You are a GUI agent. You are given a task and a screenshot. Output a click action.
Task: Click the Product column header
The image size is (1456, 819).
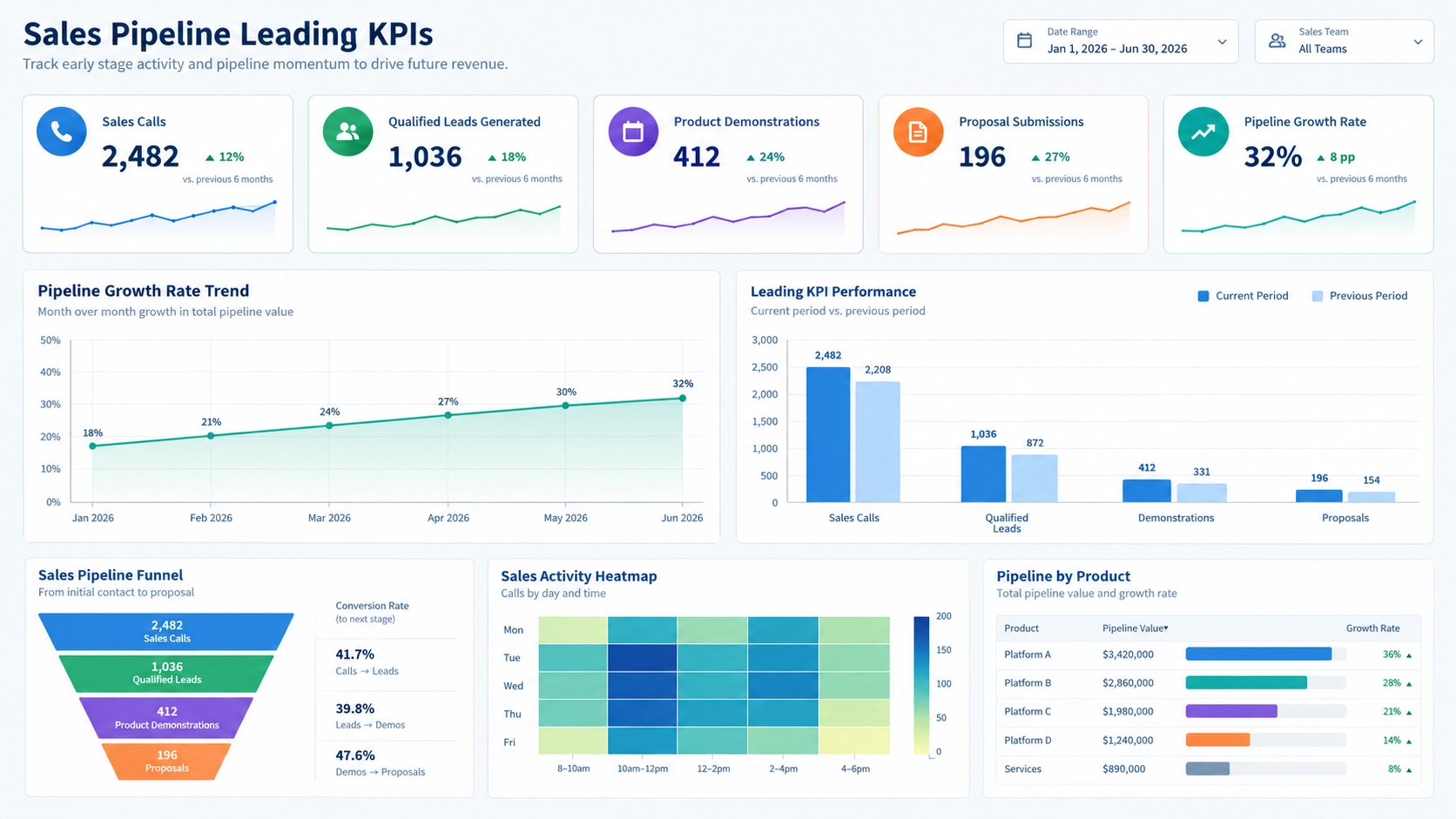(x=1021, y=628)
